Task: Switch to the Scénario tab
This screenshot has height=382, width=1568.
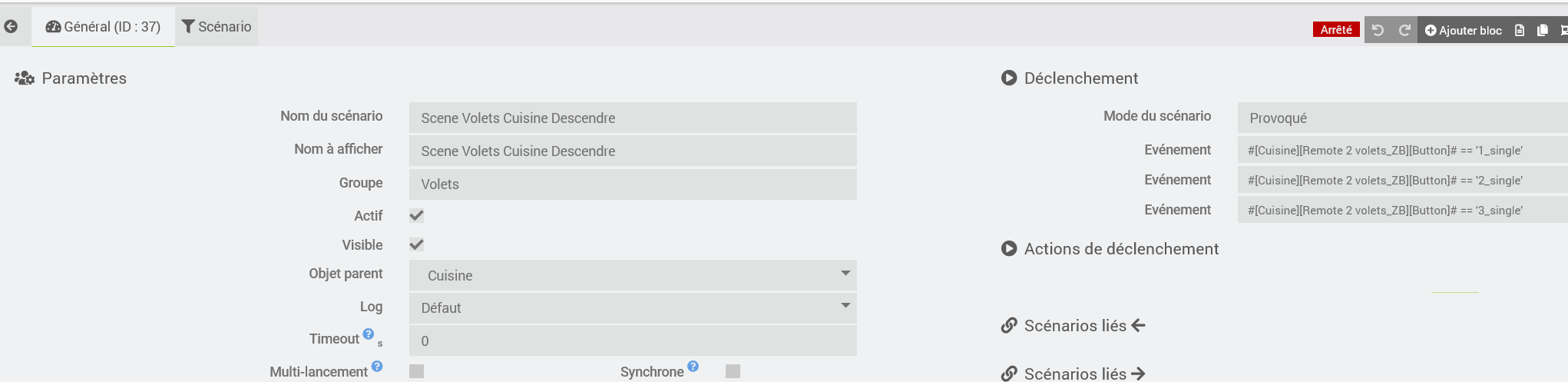Action: point(217,27)
